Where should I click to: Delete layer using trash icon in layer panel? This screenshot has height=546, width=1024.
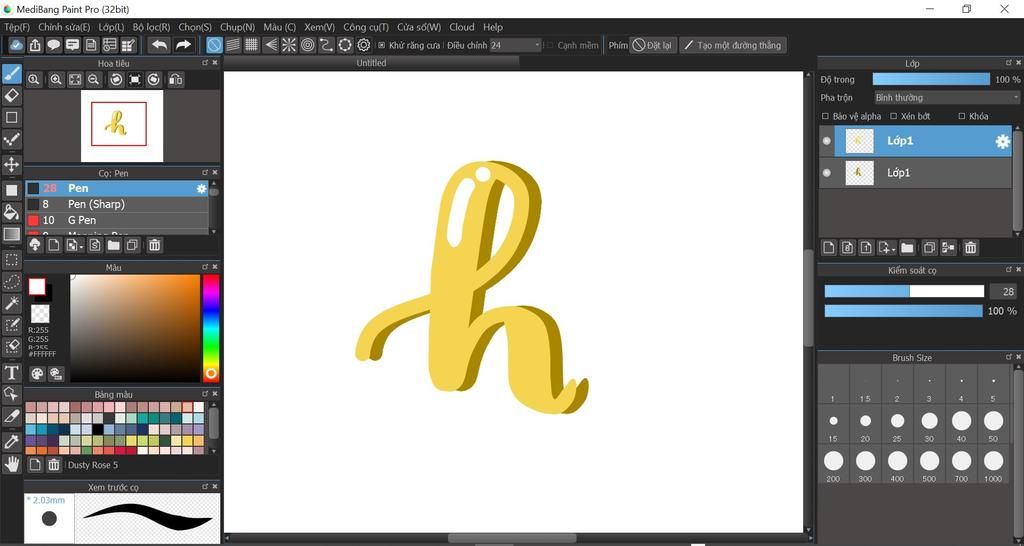(x=970, y=248)
